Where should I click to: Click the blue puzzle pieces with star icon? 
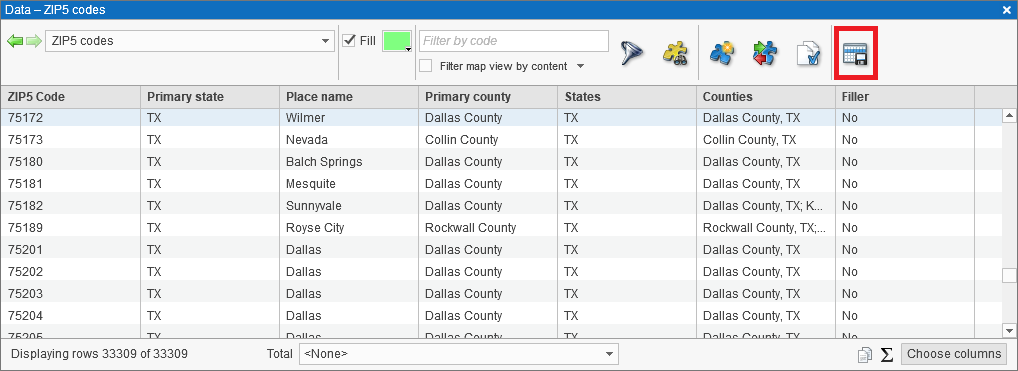tap(722, 53)
